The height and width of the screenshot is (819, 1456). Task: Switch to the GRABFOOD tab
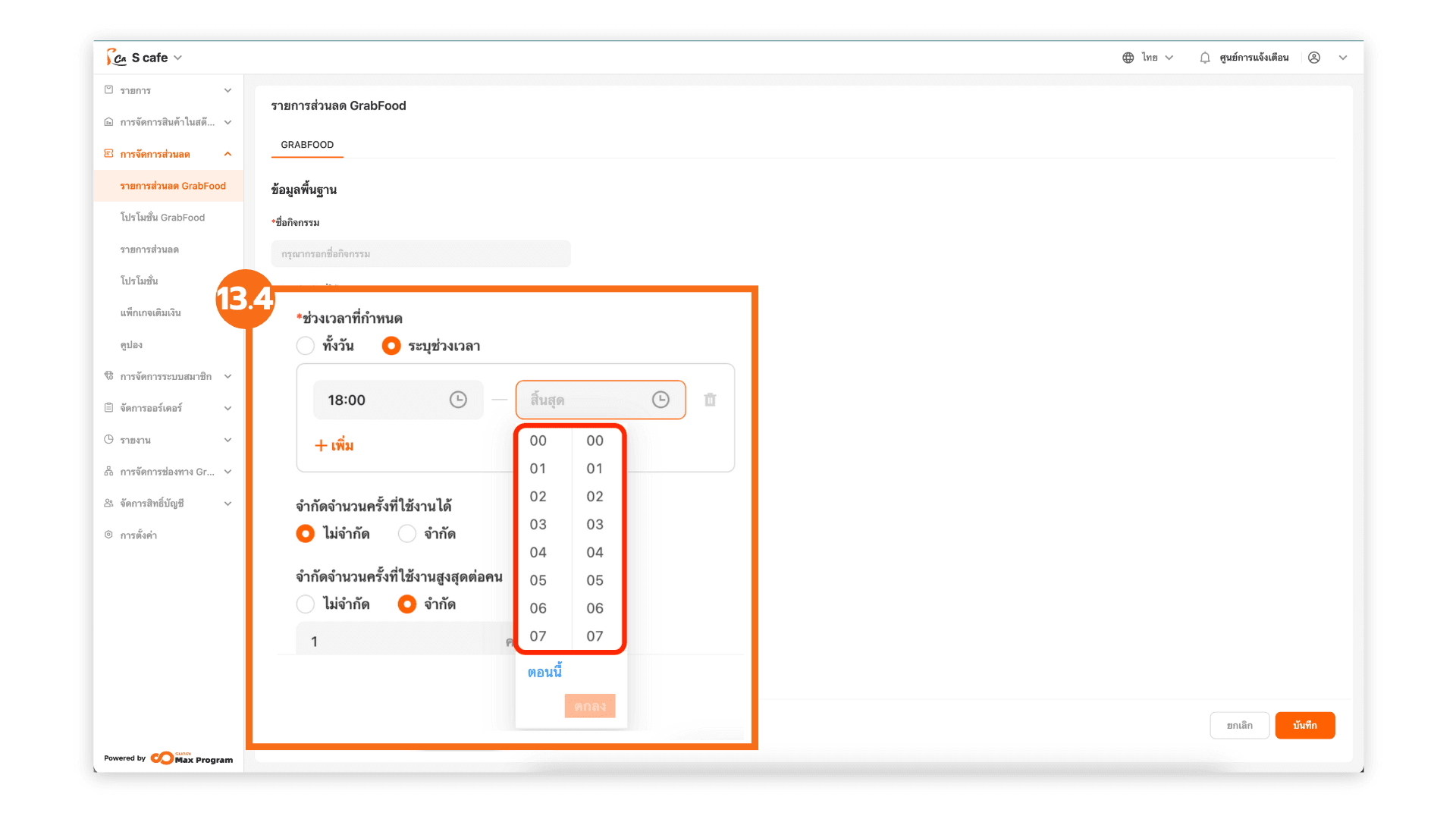click(307, 145)
